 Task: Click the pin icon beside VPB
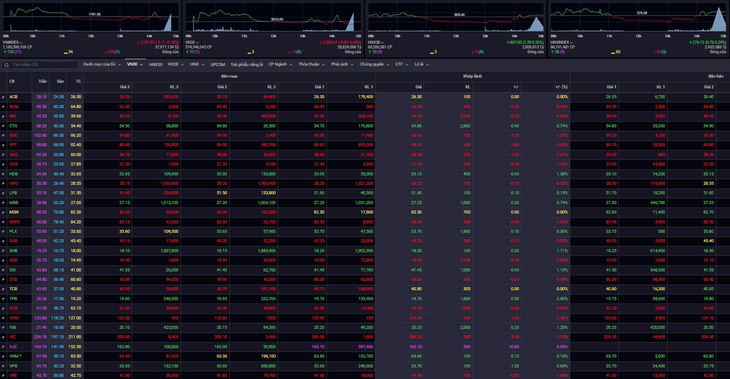pos(3,366)
